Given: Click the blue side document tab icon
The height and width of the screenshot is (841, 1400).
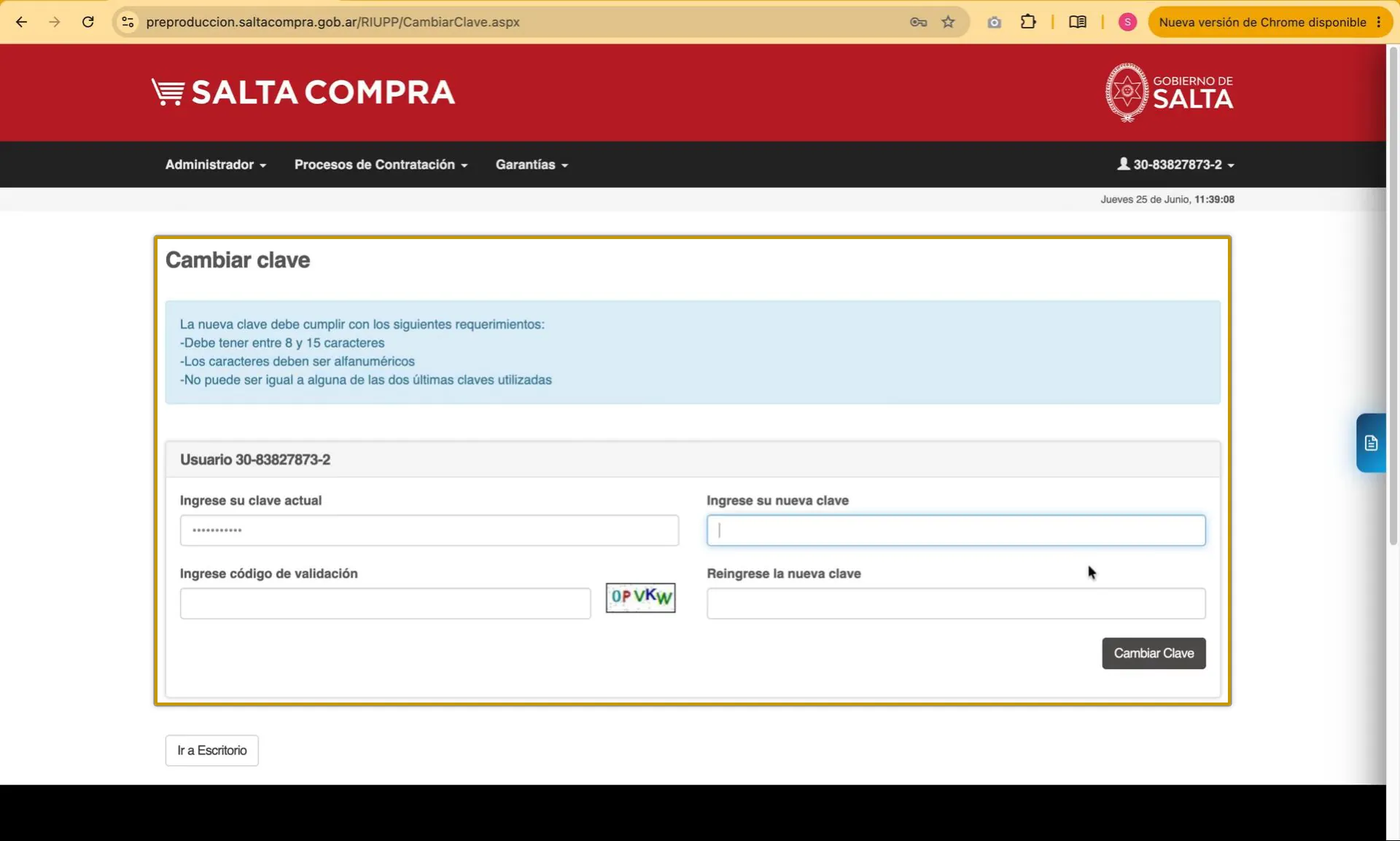Looking at the screenshot, I should (1371, 443).
